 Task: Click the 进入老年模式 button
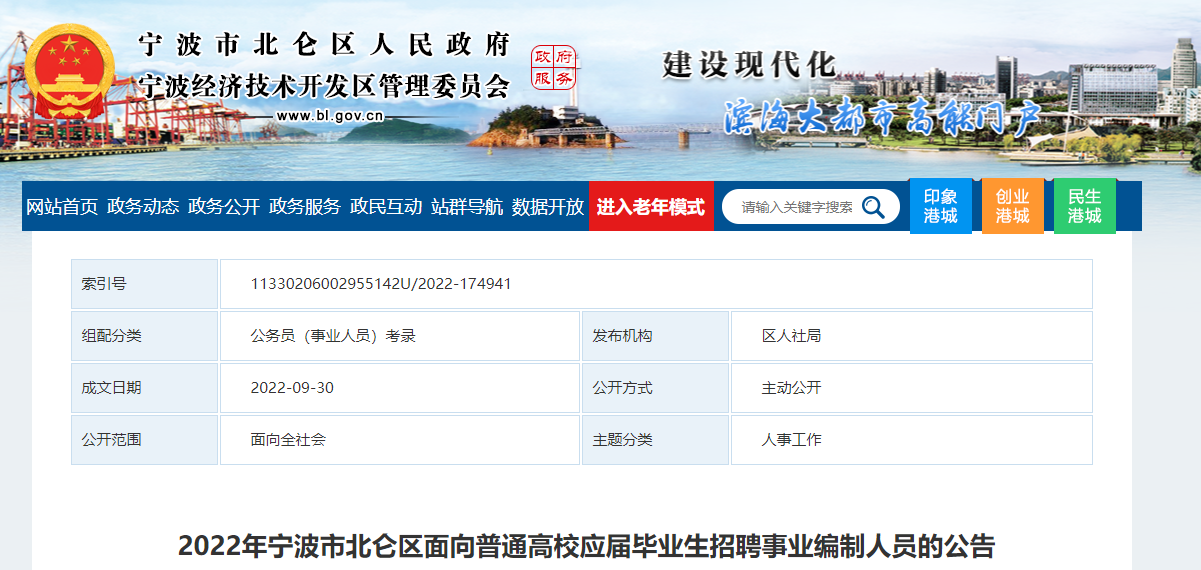pyautogui.click(x=651, y=207)
